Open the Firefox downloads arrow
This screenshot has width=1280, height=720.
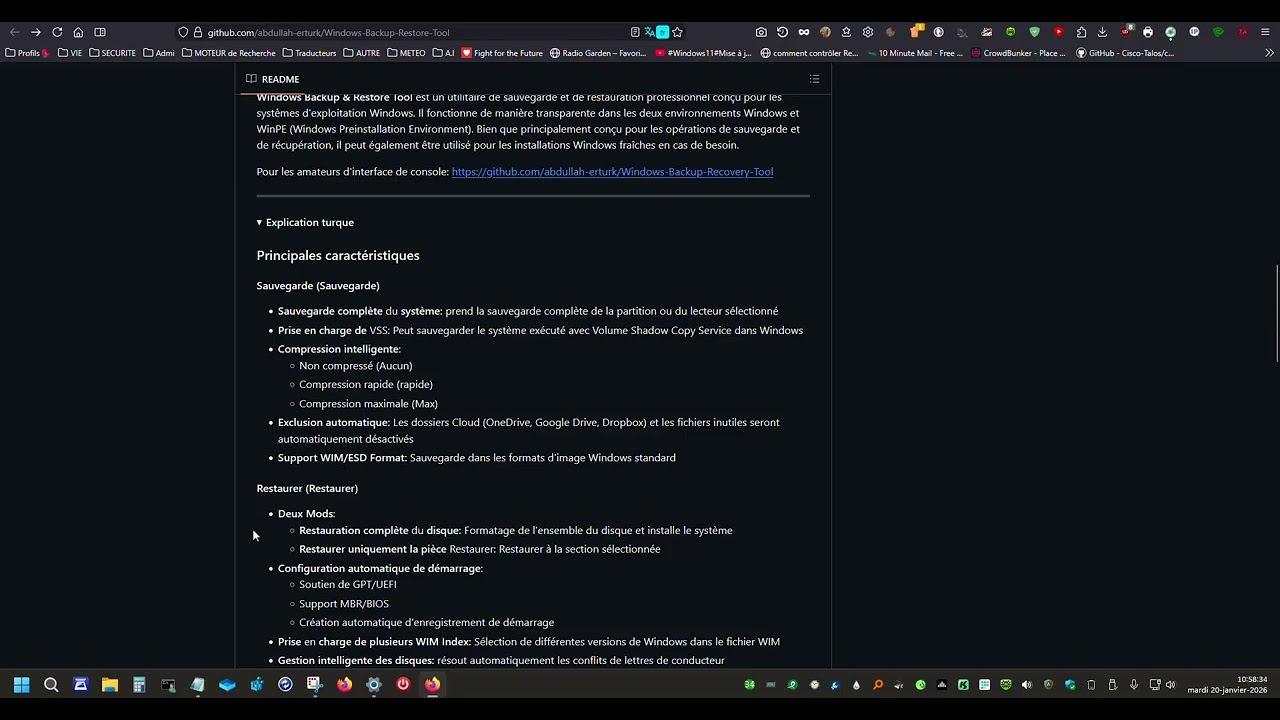click(1102, 32)
